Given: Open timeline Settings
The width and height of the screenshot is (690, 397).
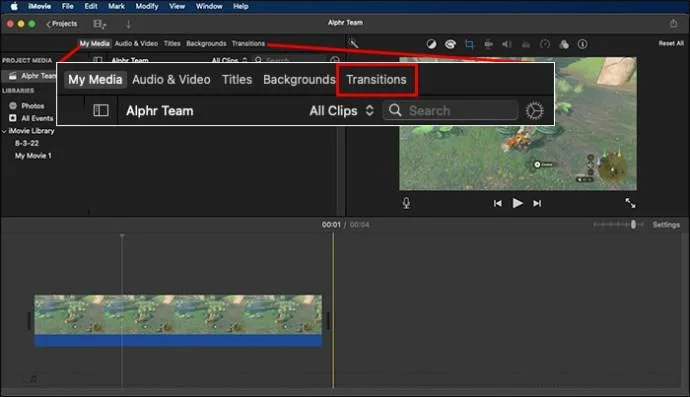Looking at the screenshot, I should (x=666, y=225).
